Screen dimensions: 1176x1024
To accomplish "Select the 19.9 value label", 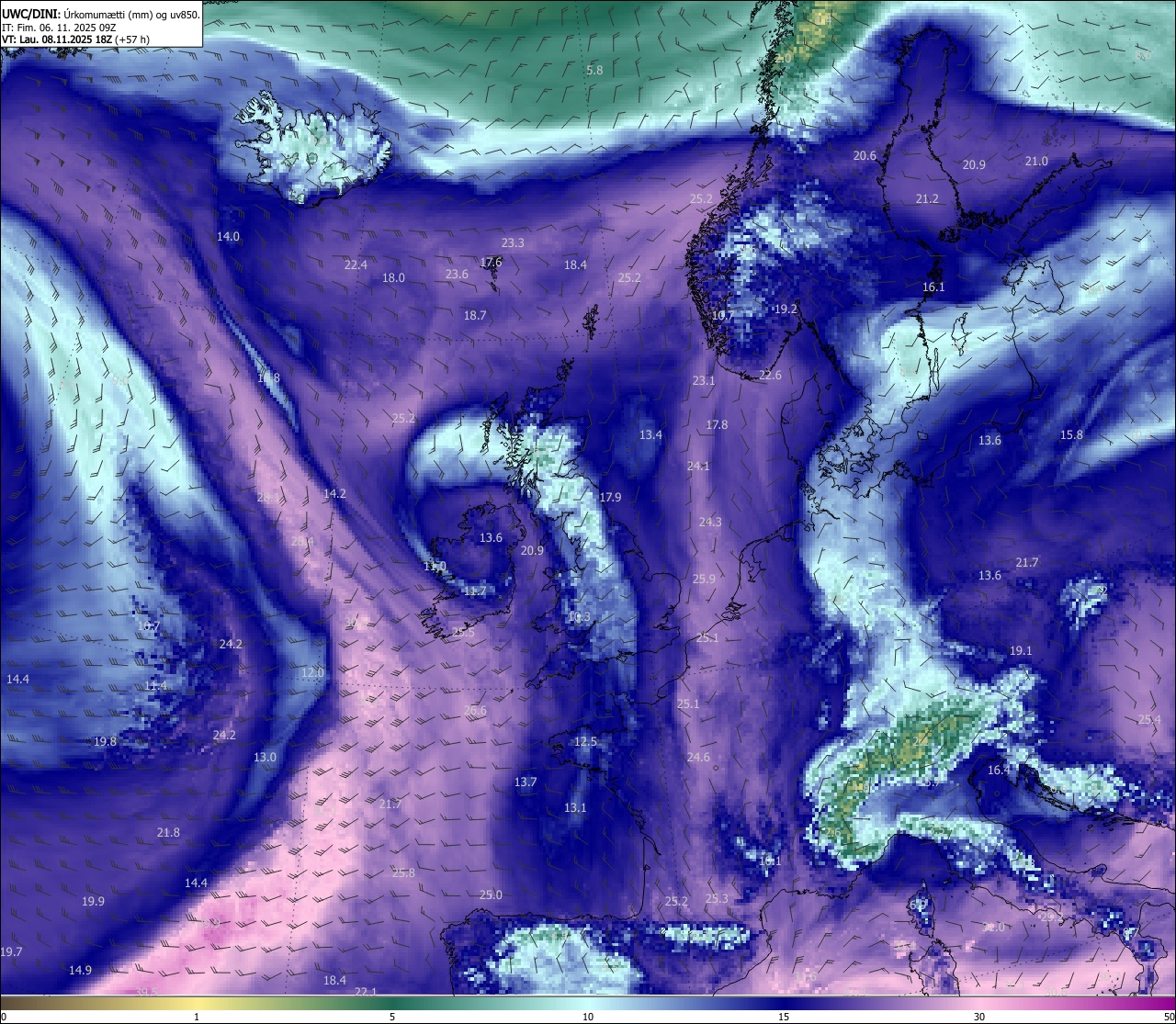I will pyautogui.click(x=93, y=902).
